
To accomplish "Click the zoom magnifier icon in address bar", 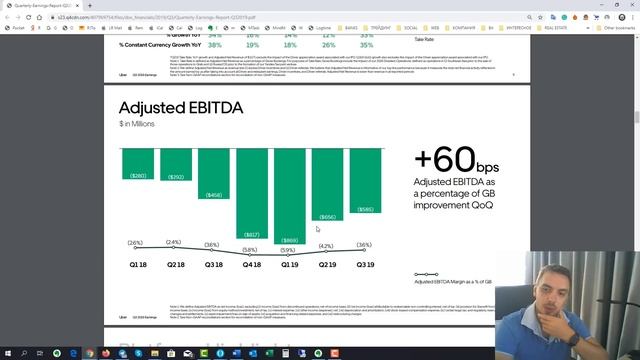I will [529, 18].
